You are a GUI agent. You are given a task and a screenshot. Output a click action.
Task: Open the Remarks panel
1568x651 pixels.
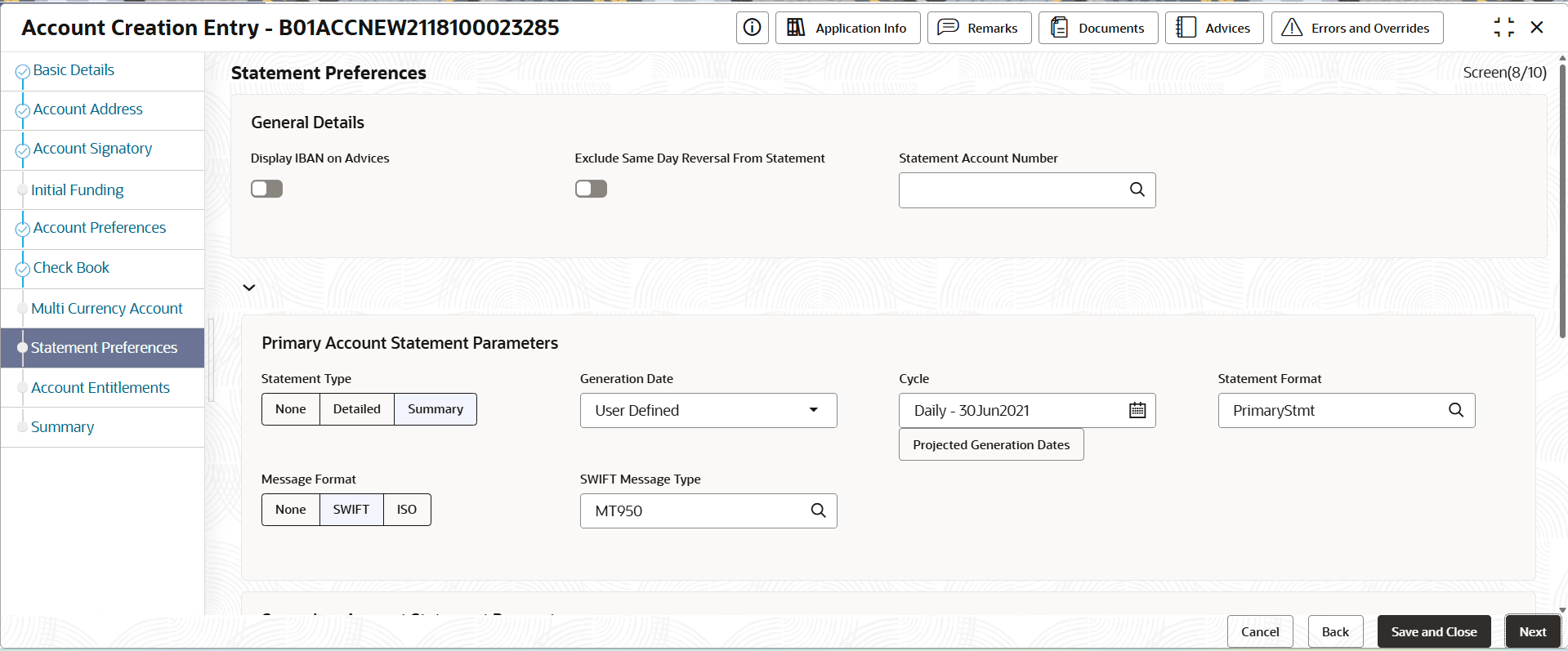click(x=979, y=28)
